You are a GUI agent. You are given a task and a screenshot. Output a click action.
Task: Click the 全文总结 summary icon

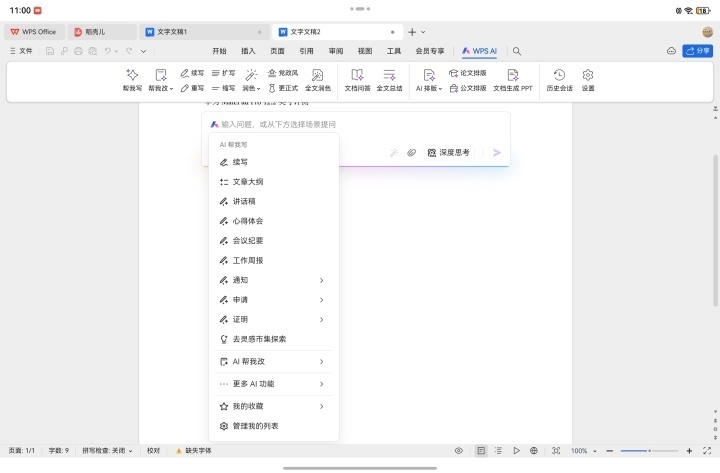pyautogui.click(x=389, y=80)
